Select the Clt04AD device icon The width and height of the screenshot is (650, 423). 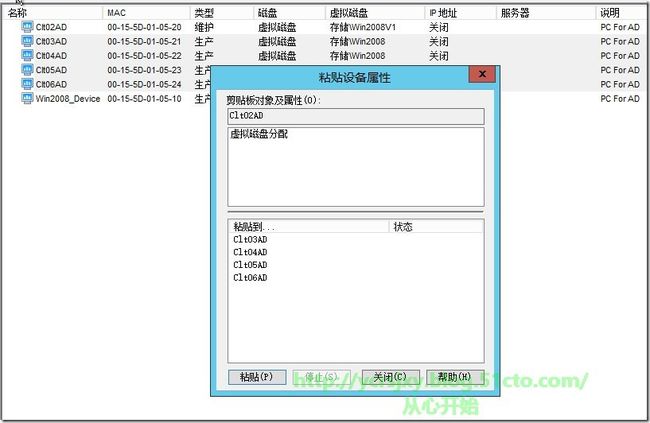tap(27, 56)
